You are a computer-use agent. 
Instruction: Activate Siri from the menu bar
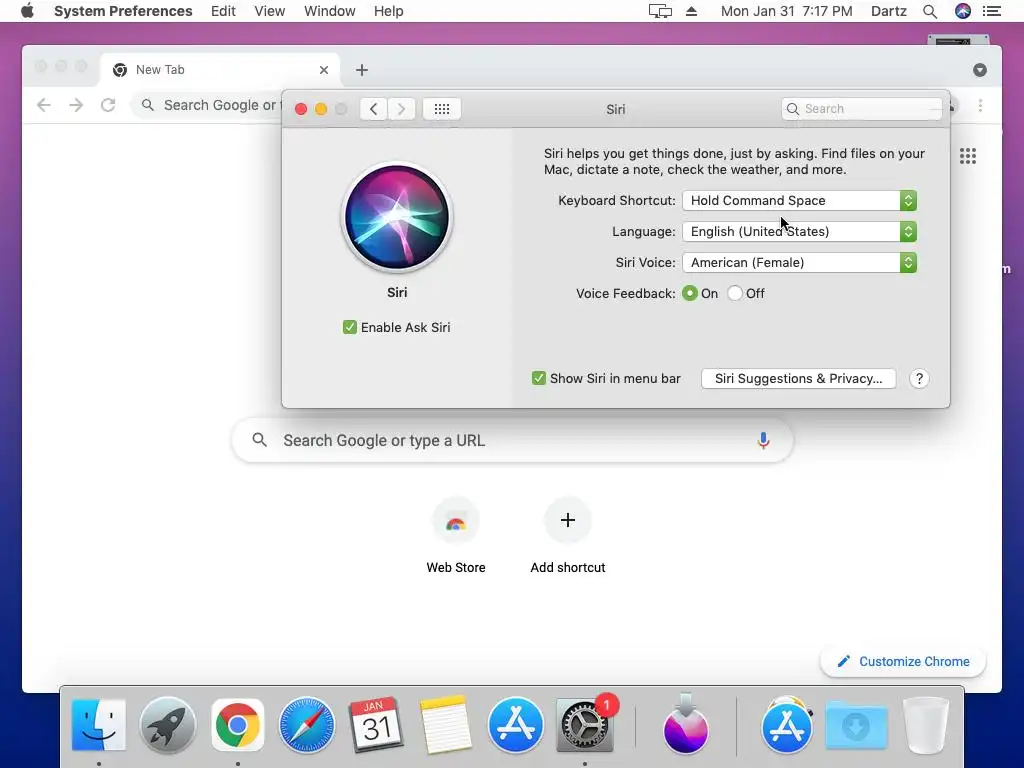(963, 11)
